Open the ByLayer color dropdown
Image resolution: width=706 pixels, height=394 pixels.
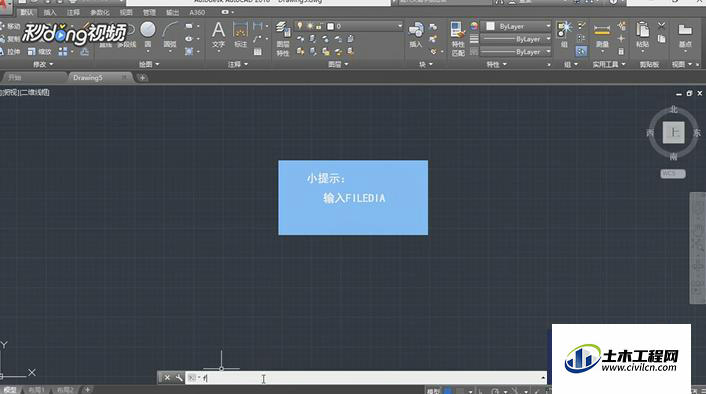pos(517,27)
